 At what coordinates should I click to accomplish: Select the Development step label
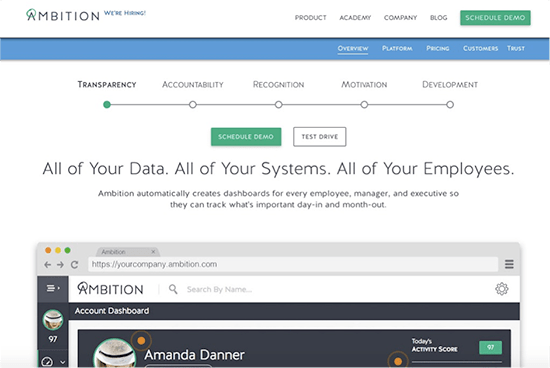coord(450,85)
